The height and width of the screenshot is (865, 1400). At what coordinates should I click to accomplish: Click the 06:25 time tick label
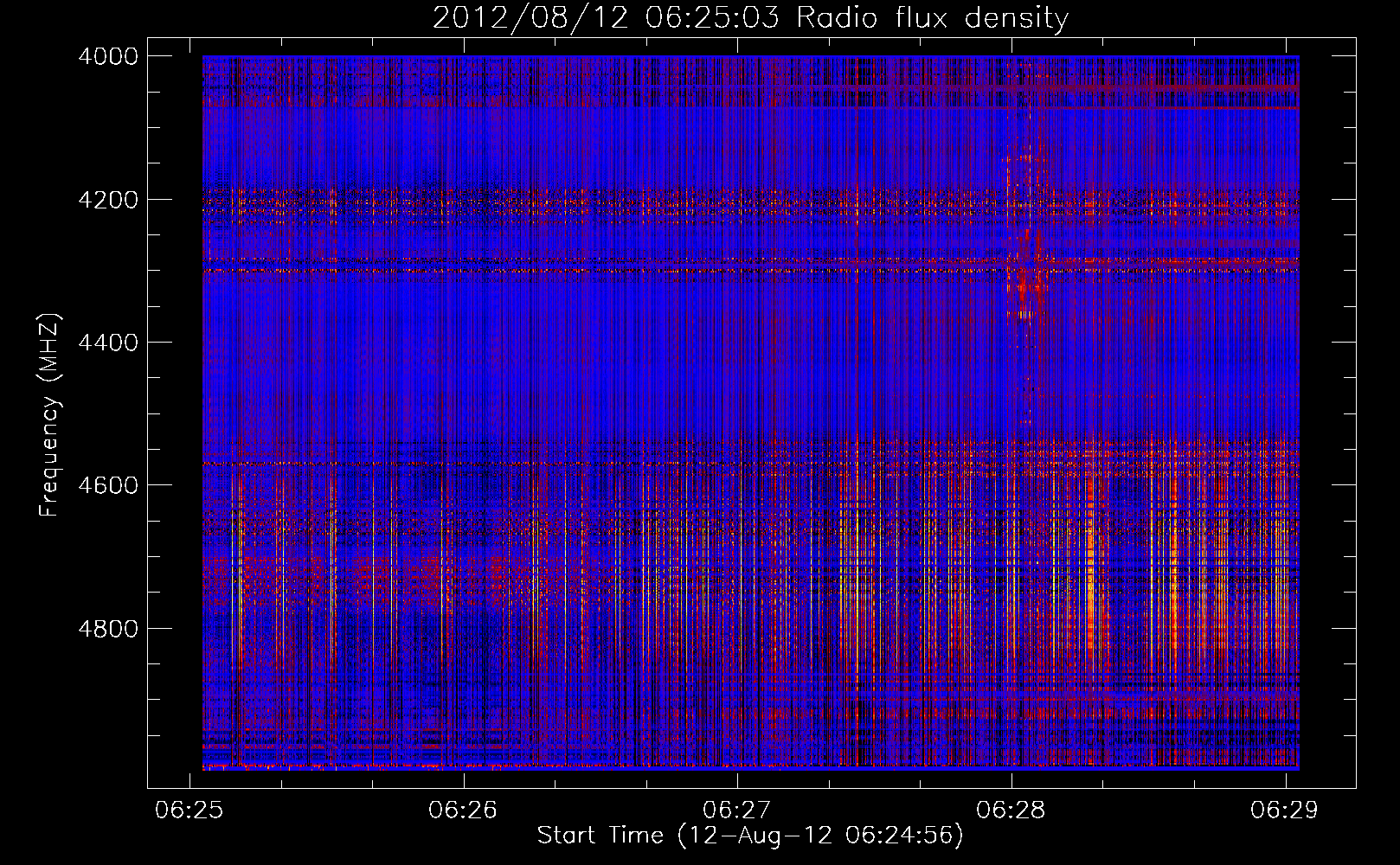[x=189, y=810]
